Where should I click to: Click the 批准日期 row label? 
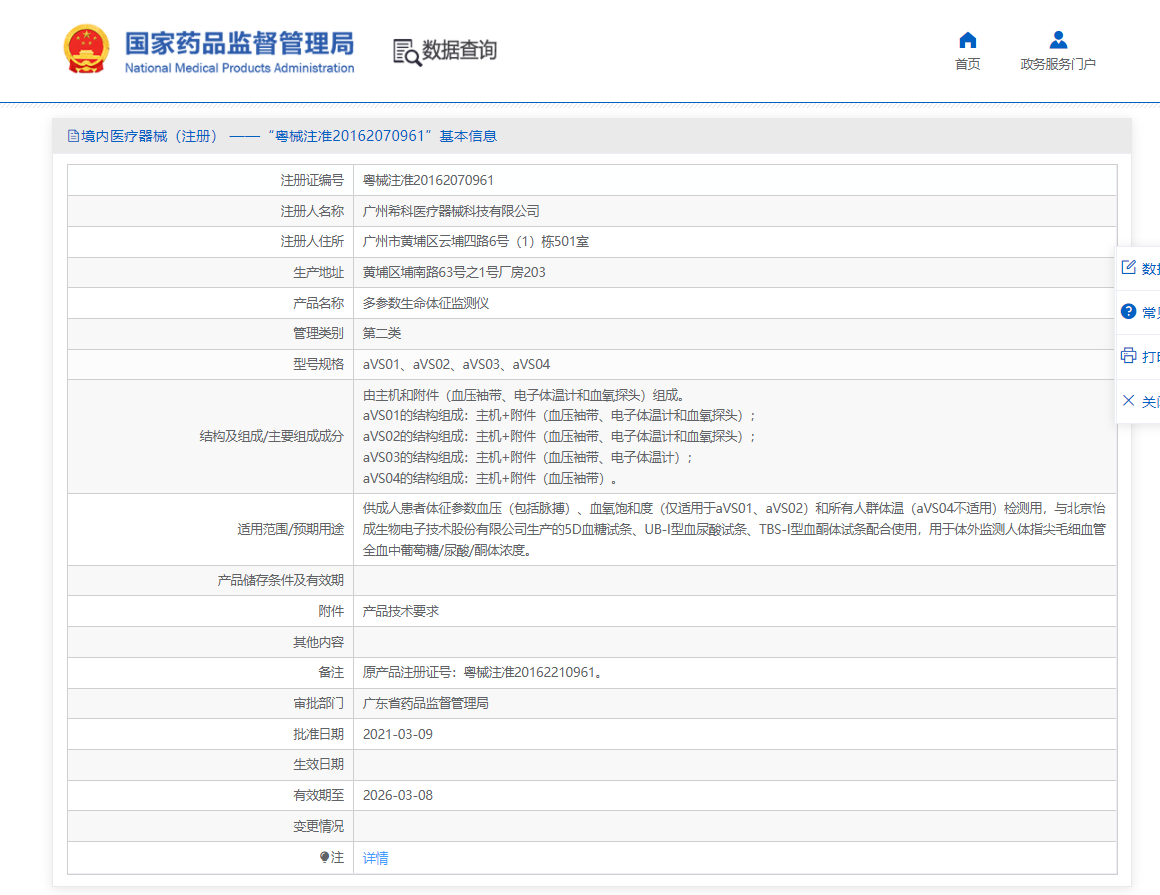point(318,734)
